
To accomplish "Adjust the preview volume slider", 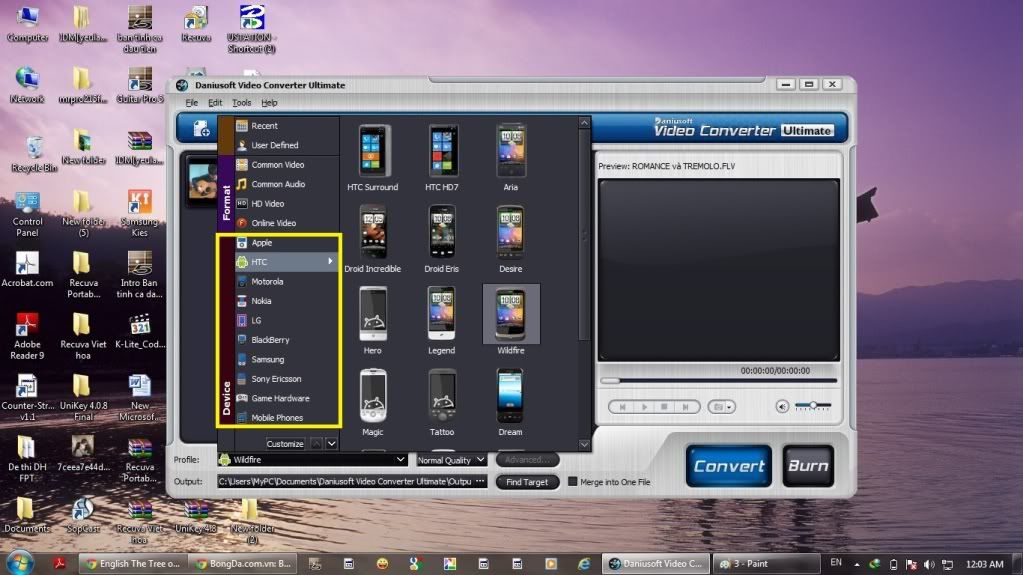I will [813, 406].
